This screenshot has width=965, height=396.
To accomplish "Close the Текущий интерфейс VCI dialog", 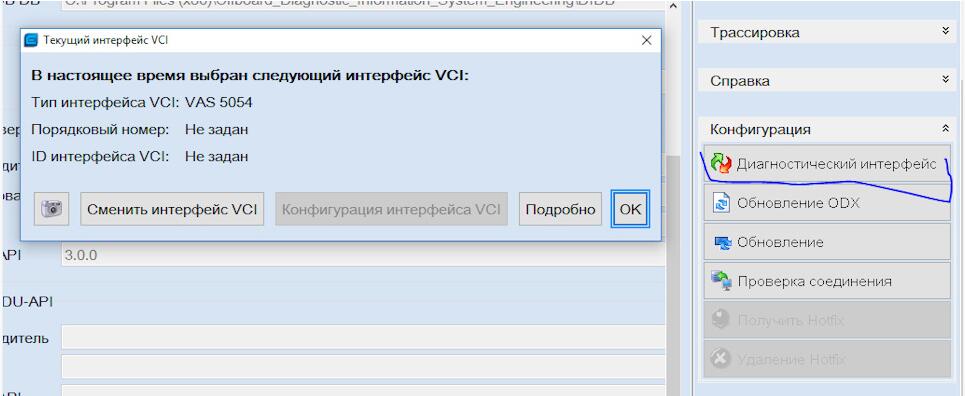I will point(646,41).
